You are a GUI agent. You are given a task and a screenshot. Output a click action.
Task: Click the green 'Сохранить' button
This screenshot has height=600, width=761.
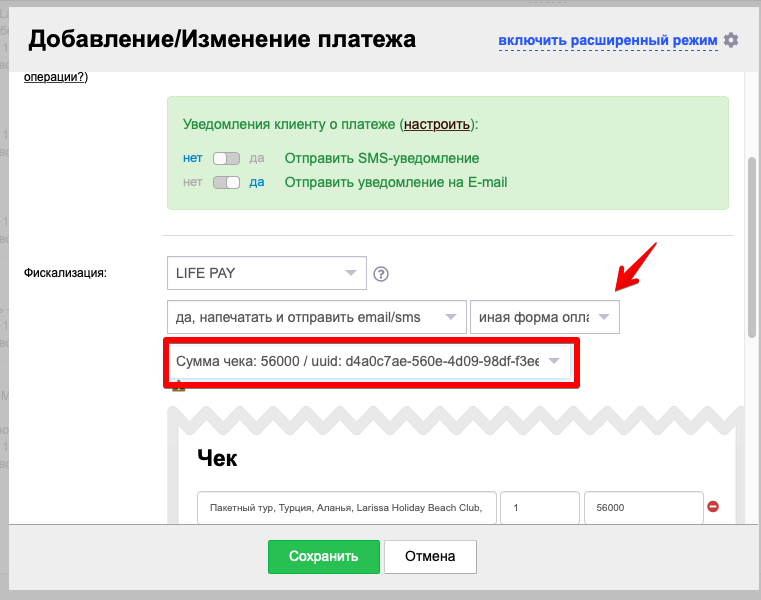coord(324,556)
